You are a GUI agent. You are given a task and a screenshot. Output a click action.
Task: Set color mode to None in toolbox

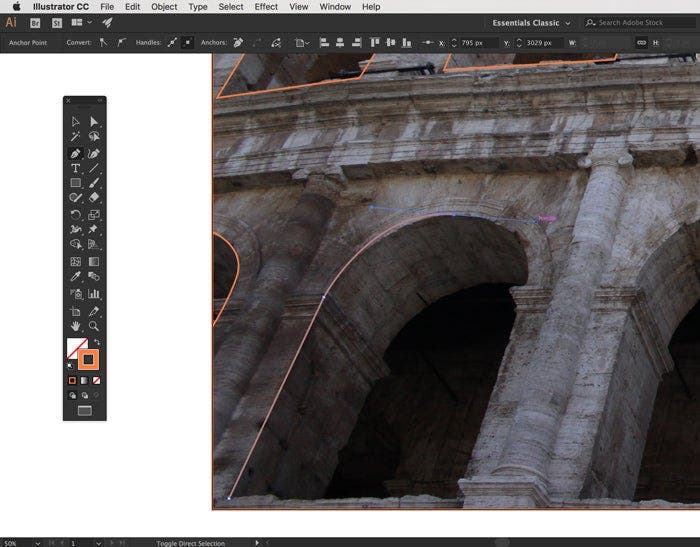(x=97, y=380)
